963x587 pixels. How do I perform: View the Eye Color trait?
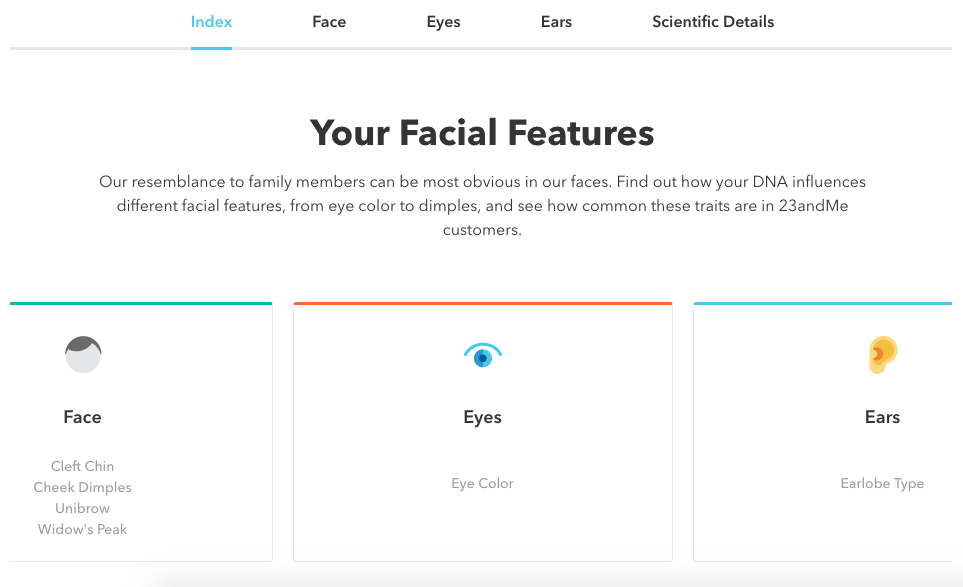pyautogui.click(x=482, y=483)
